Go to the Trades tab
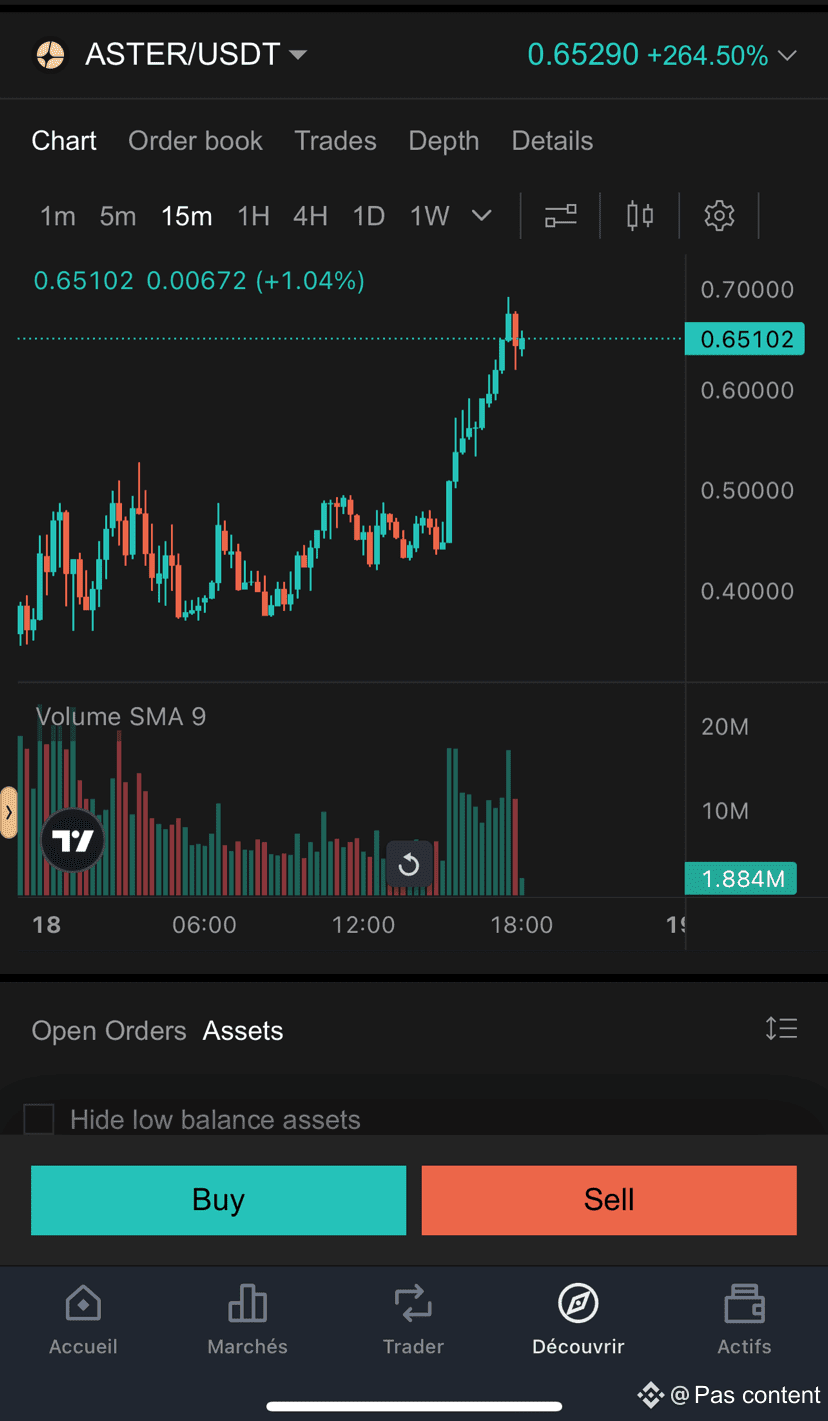Viewport: 828px width, 1421px height. click(335, 141)
